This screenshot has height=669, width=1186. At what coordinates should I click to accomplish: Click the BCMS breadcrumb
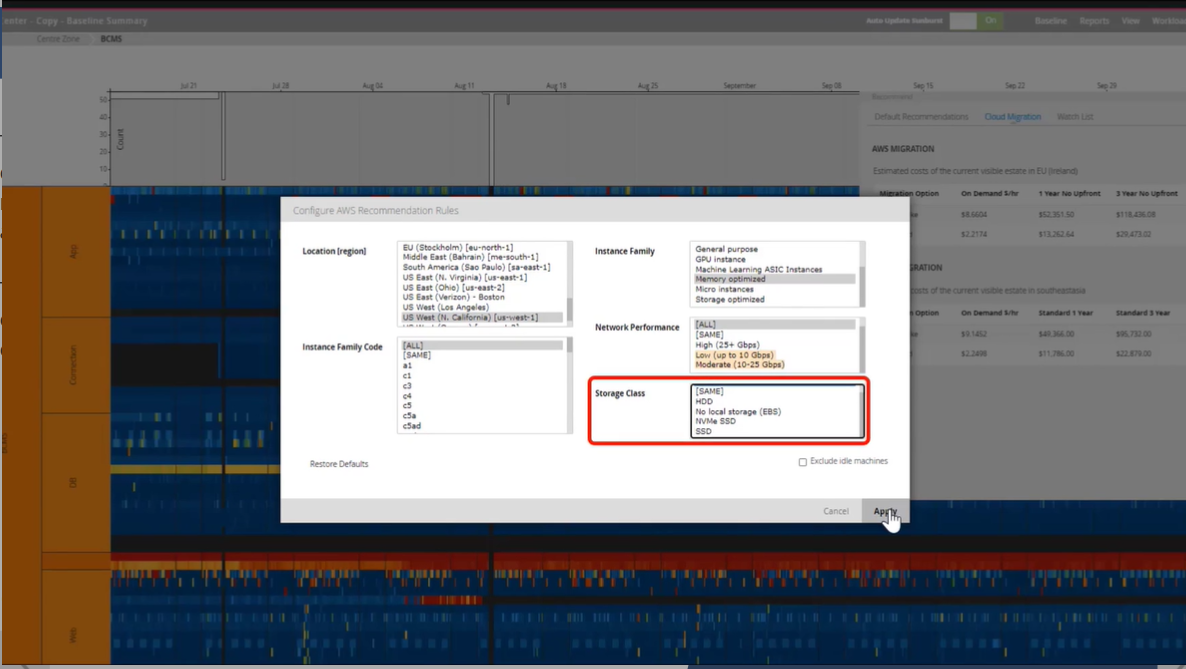[111, 39]
